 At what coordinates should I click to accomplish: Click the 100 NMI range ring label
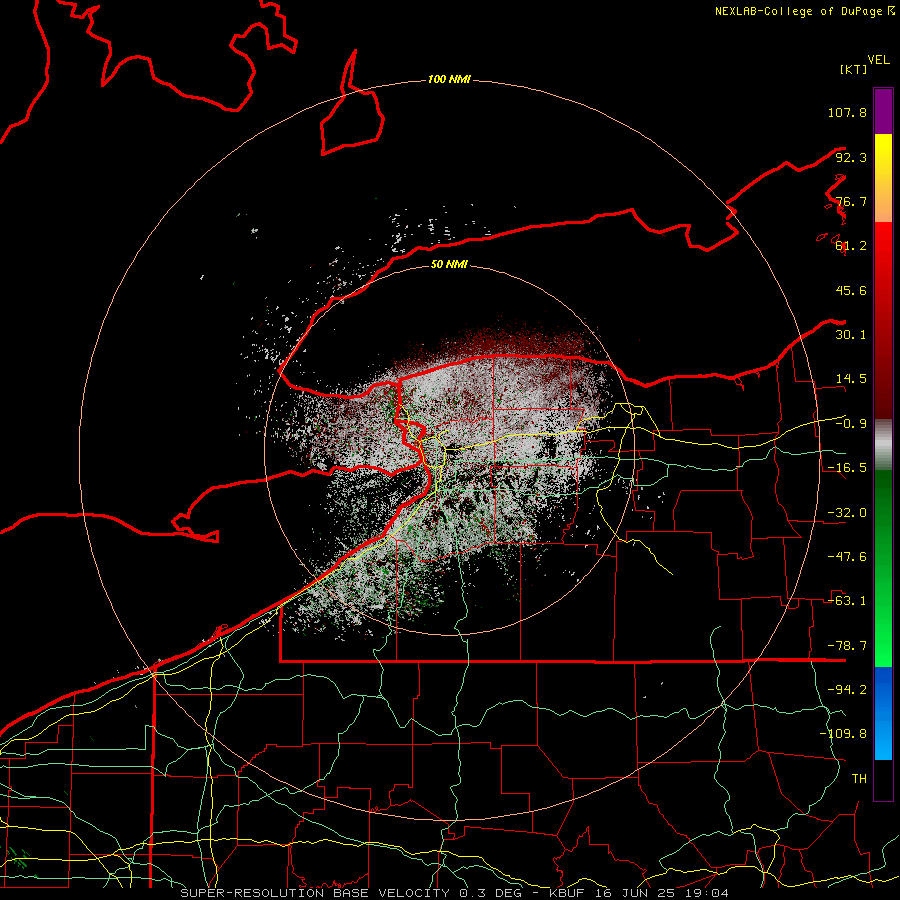click(449, 79)
